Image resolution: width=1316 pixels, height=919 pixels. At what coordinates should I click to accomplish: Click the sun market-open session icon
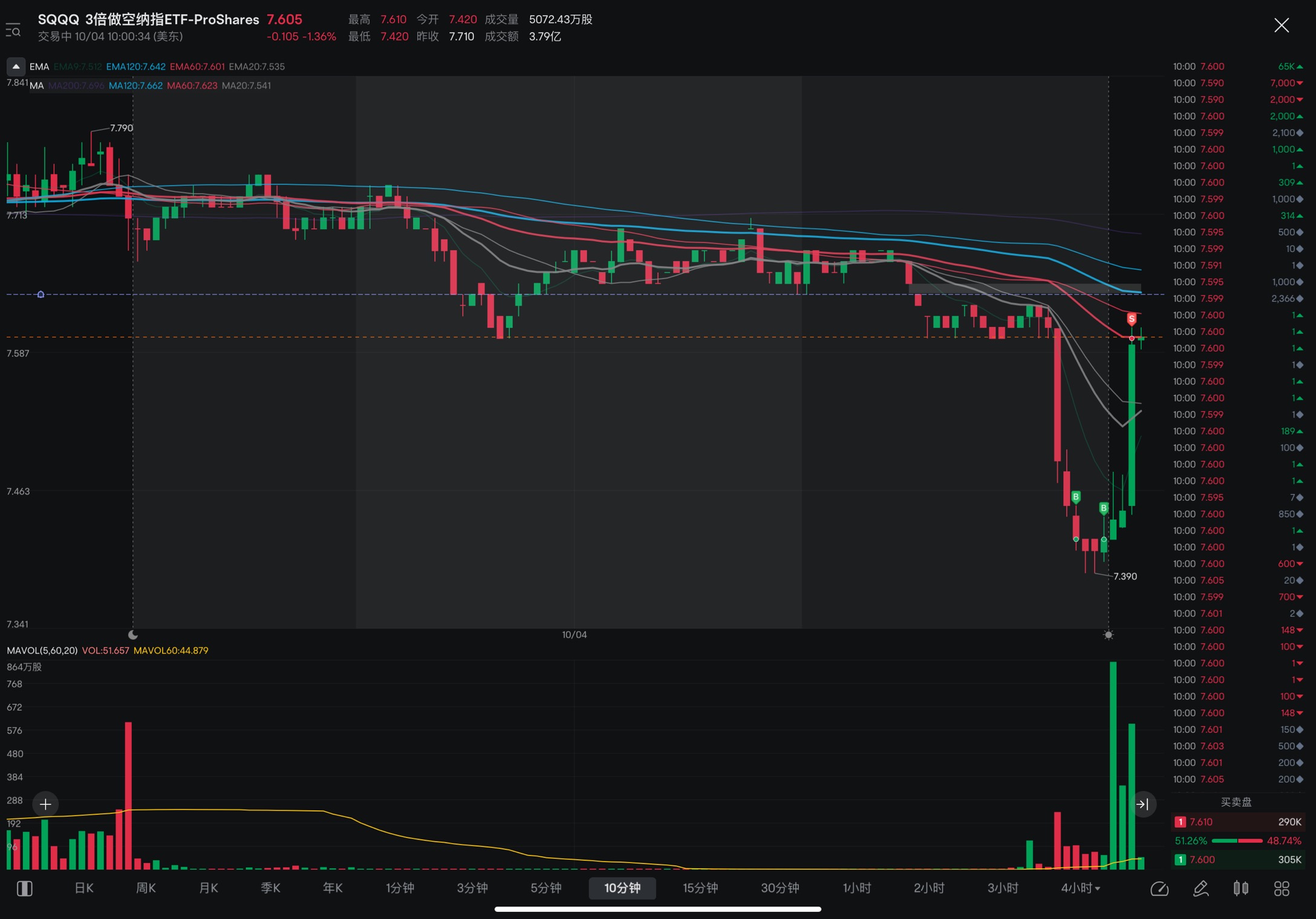click(x=1109, y=635)
